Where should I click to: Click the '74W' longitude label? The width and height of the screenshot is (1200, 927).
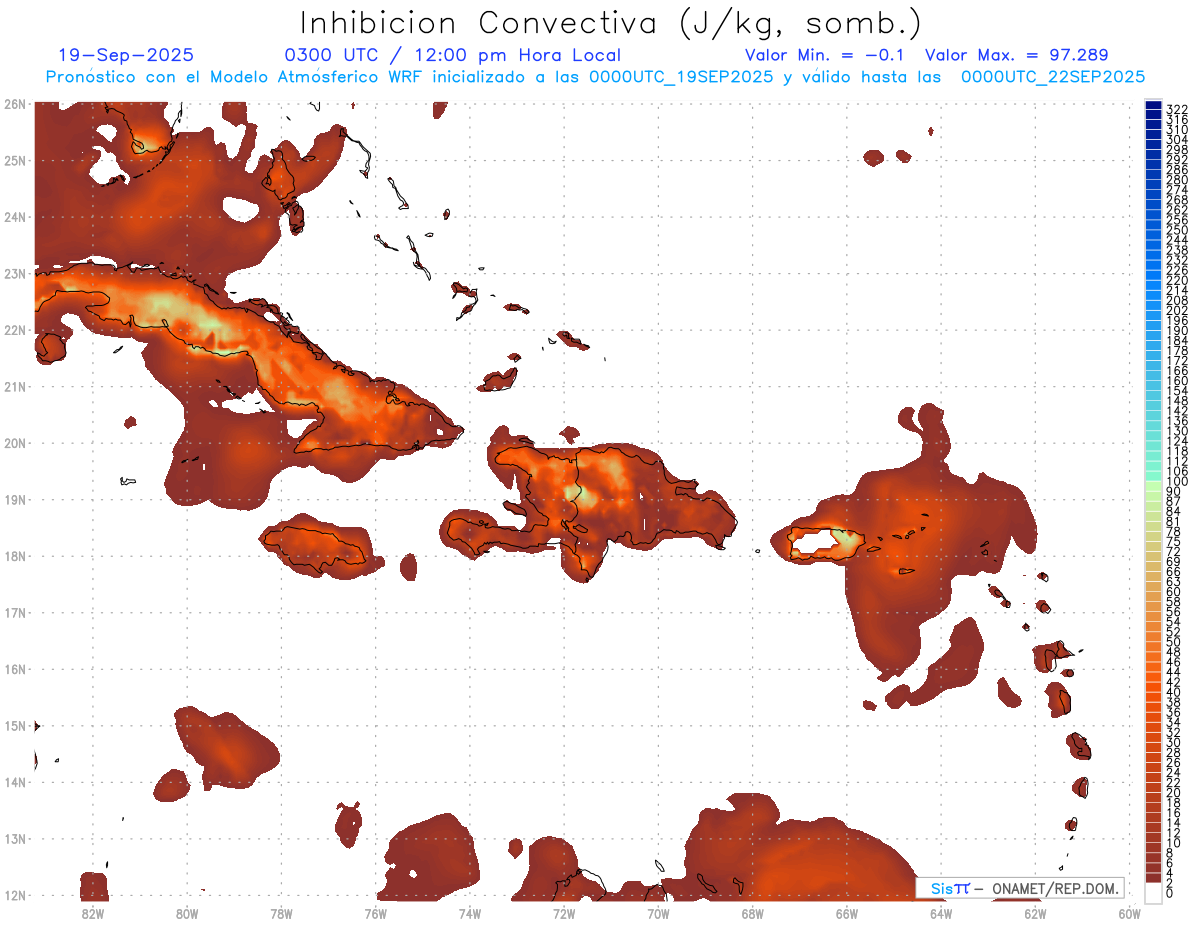pos(469,912)
